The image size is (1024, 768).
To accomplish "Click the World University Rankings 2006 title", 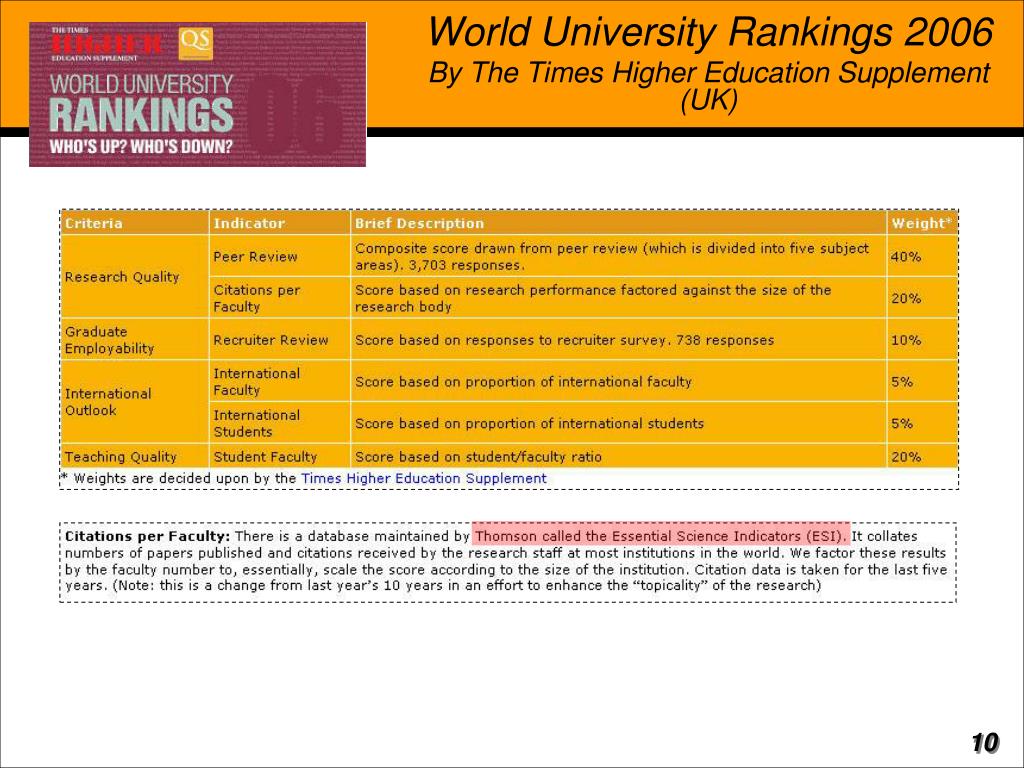I will click(711, 31).
